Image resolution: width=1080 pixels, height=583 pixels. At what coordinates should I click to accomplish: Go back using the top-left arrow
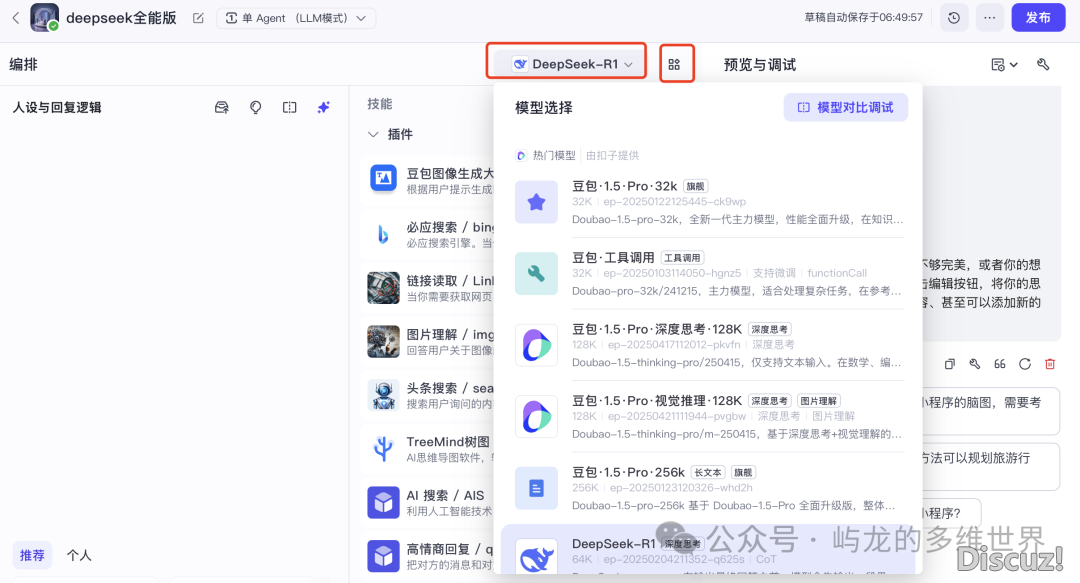tap(16, 18)
